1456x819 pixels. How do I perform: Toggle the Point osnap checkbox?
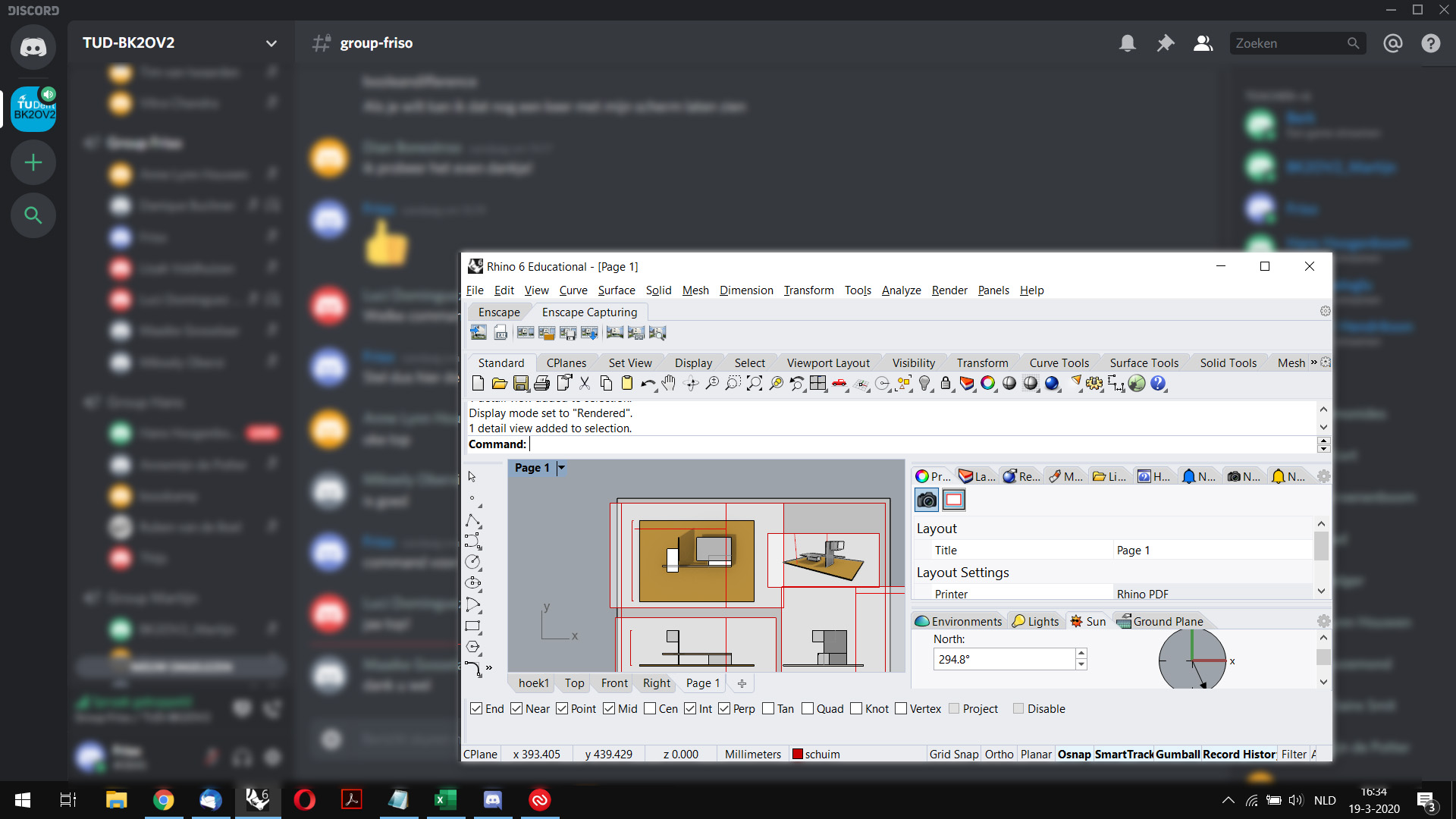coord(562,708)
